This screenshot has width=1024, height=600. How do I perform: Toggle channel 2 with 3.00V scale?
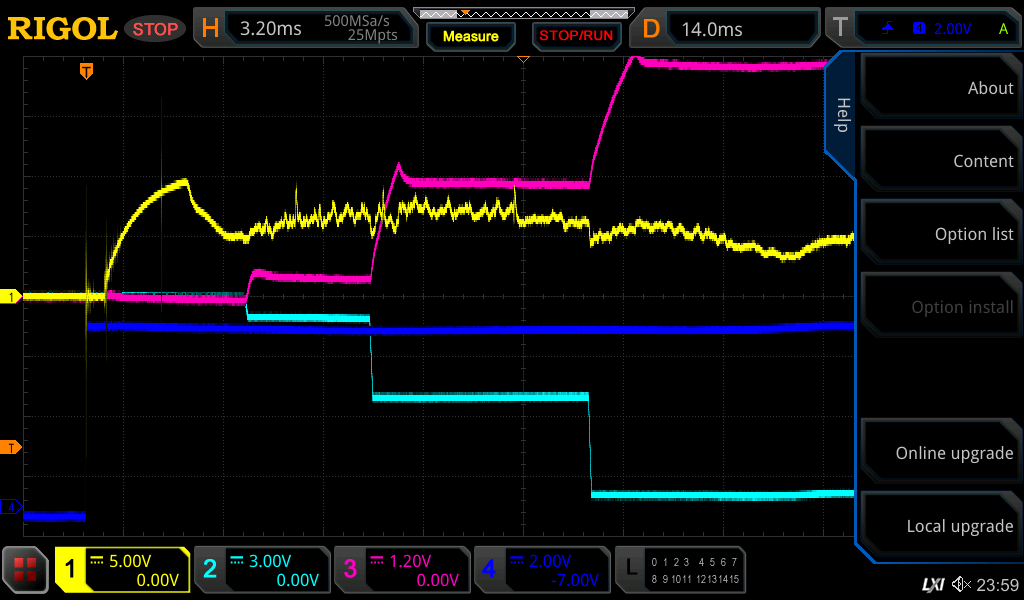click(261, 569)
